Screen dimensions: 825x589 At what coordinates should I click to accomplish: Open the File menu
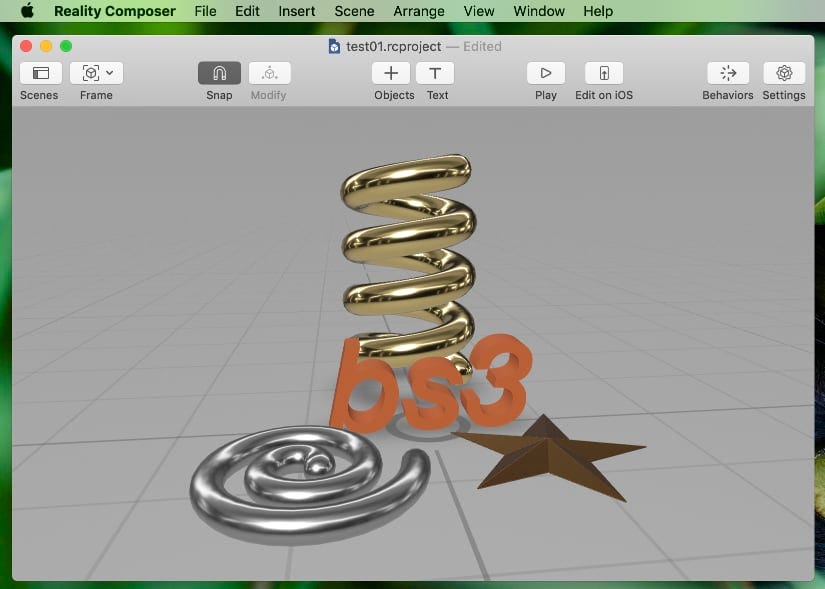[x=205, y=11]
